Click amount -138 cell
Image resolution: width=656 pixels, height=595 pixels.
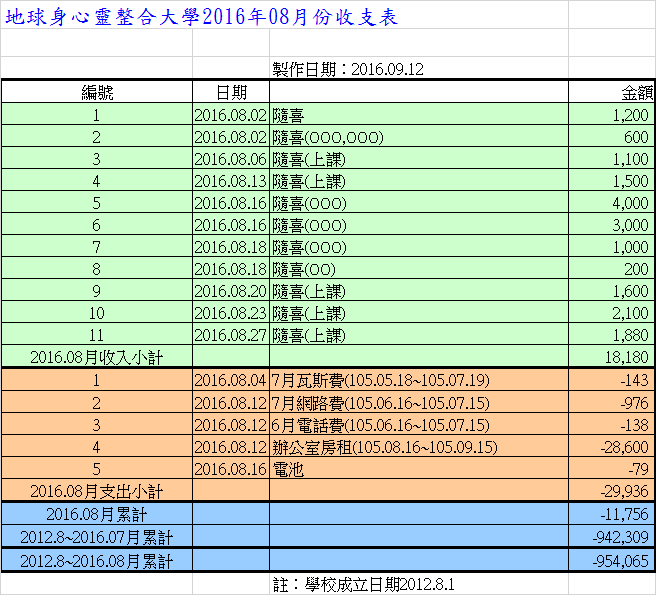pyautogui.click(x=611, y=425)
